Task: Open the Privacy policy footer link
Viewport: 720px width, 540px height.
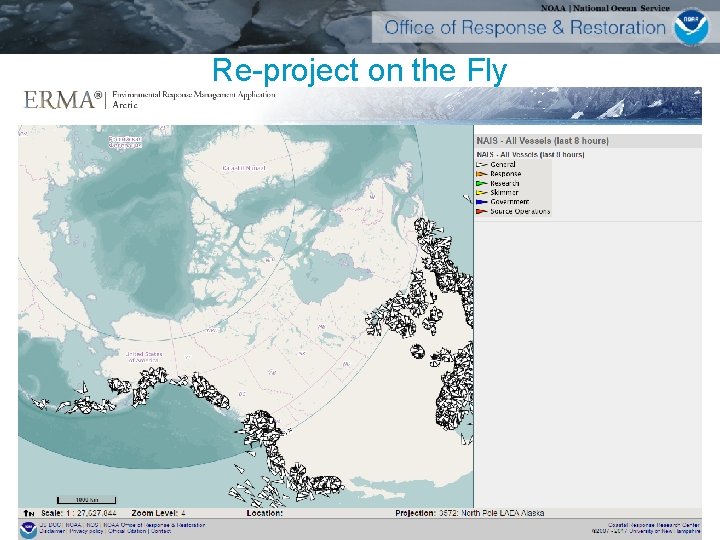Action: tap(86, 531)
